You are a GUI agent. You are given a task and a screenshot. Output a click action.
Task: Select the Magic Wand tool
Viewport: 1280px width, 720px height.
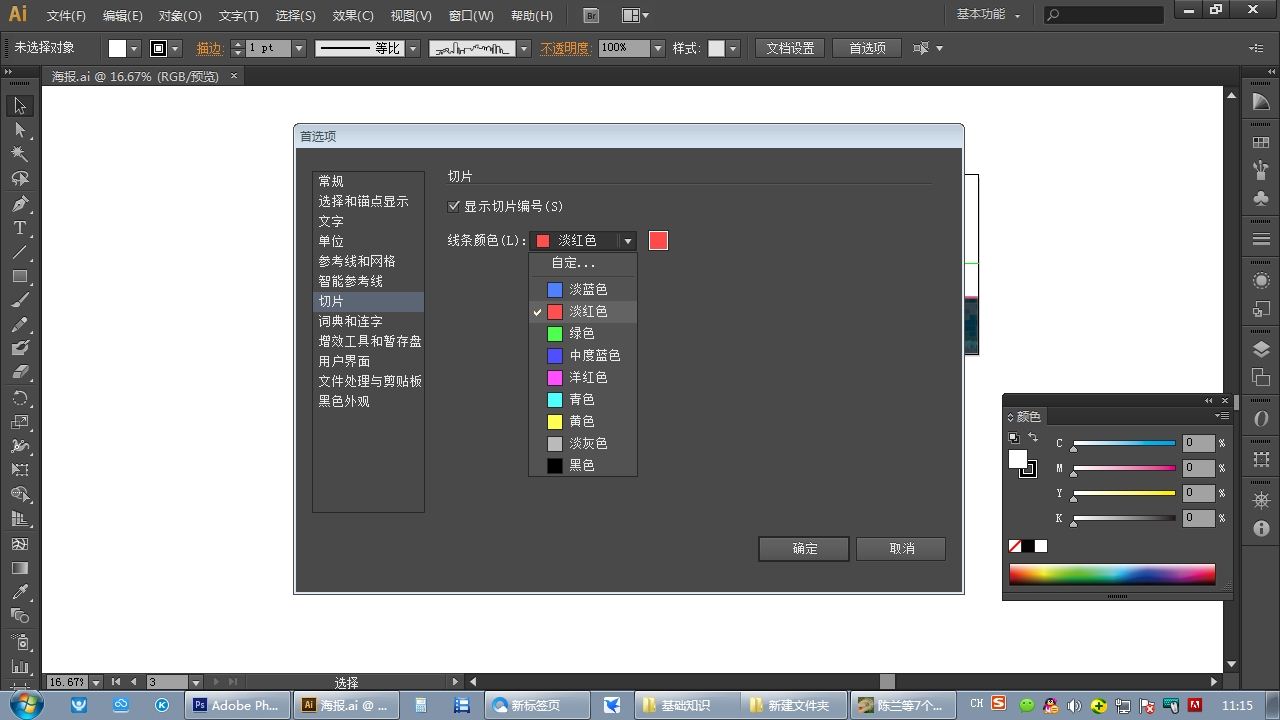(20, 154)
